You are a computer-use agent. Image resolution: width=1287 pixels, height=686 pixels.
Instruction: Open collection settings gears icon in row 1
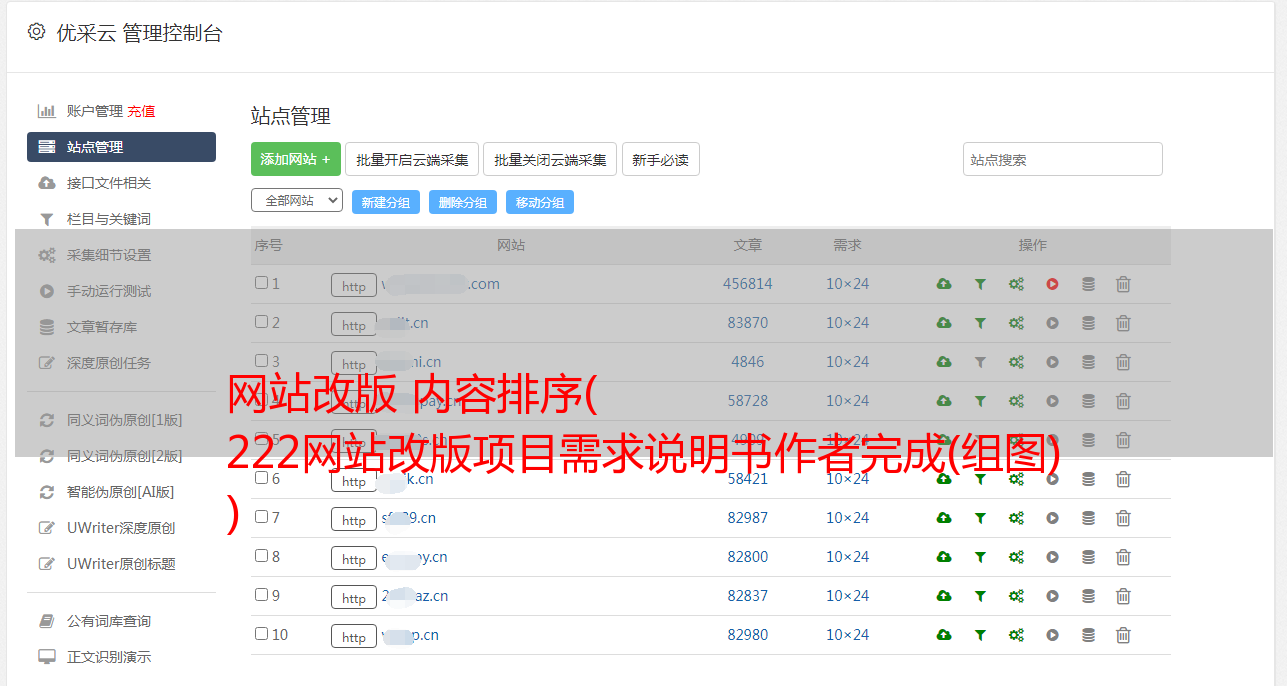point(1016,284)
